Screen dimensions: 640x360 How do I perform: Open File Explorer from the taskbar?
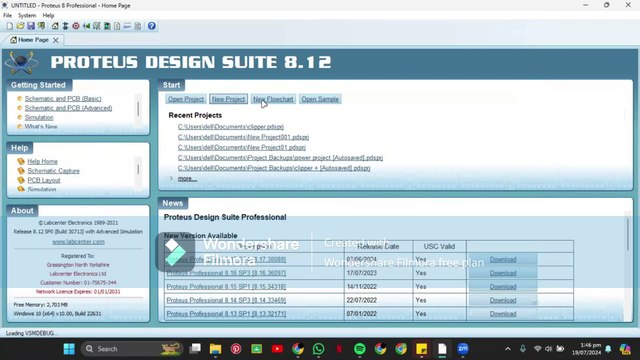pos(216,349)
